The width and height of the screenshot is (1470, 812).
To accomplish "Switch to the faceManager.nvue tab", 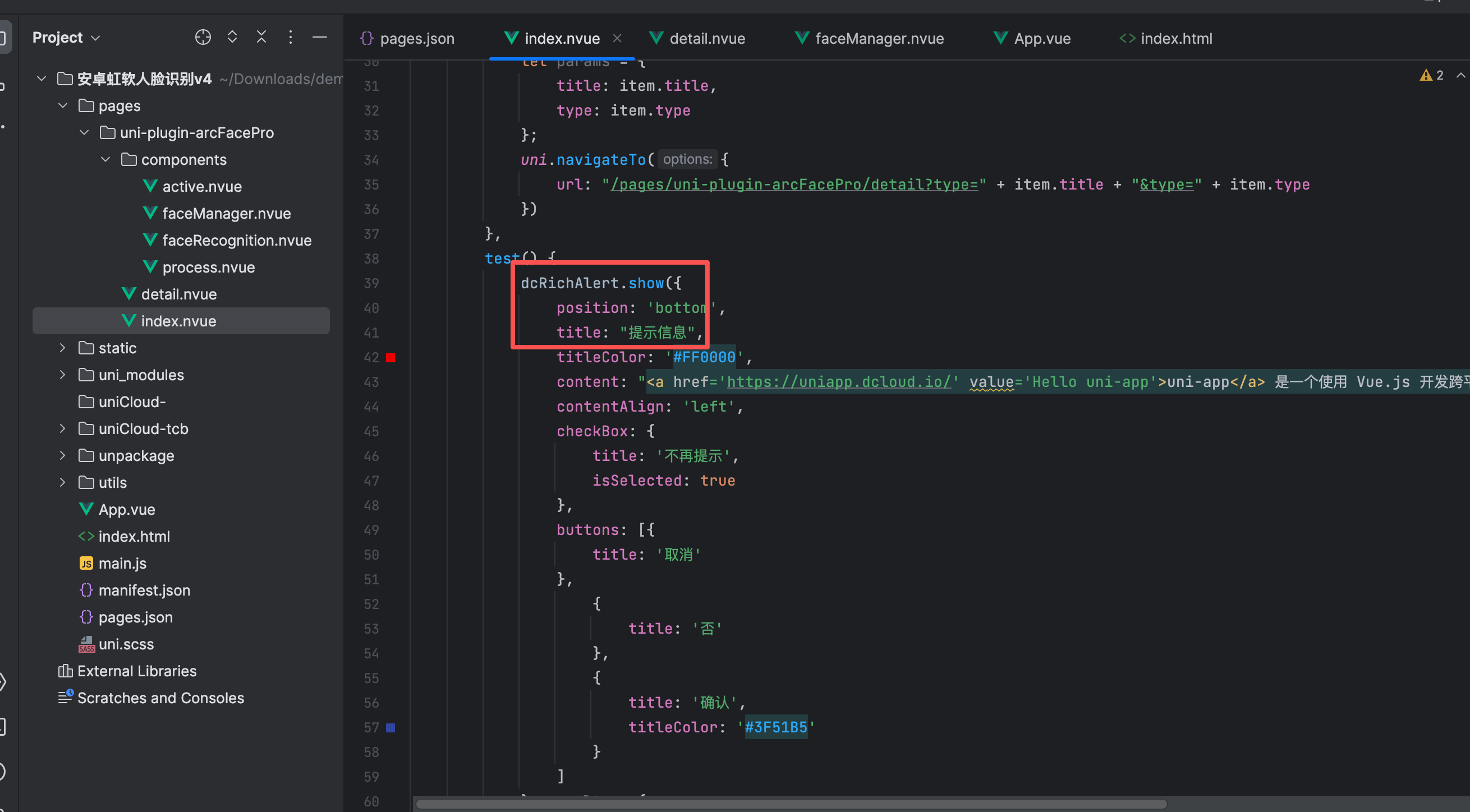I will coord(879,38).
